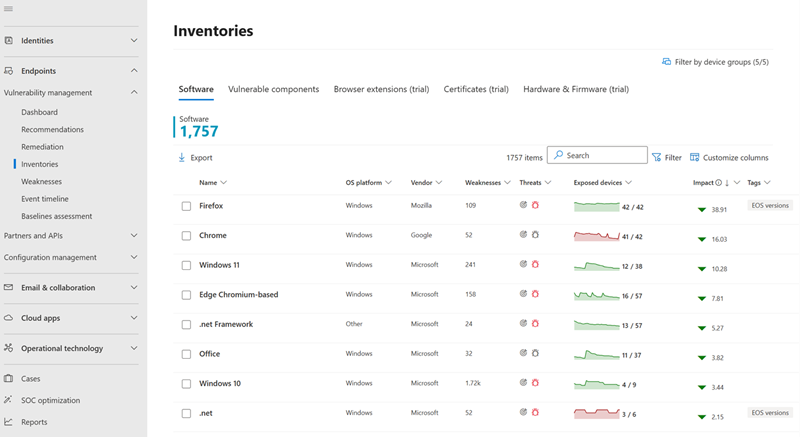Collapse the Endpoints section
The image size is (800, 438).
(134, 71)
